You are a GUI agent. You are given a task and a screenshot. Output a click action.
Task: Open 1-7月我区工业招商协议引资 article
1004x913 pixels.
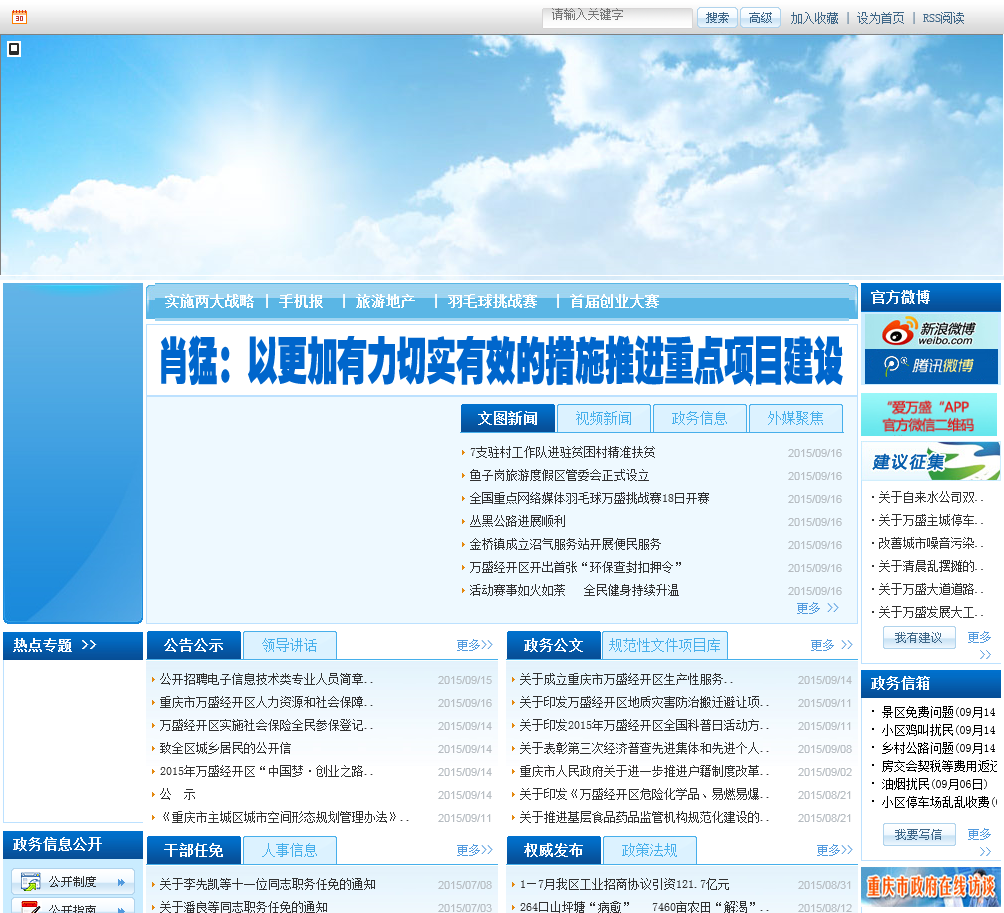(x=624, y=884)
